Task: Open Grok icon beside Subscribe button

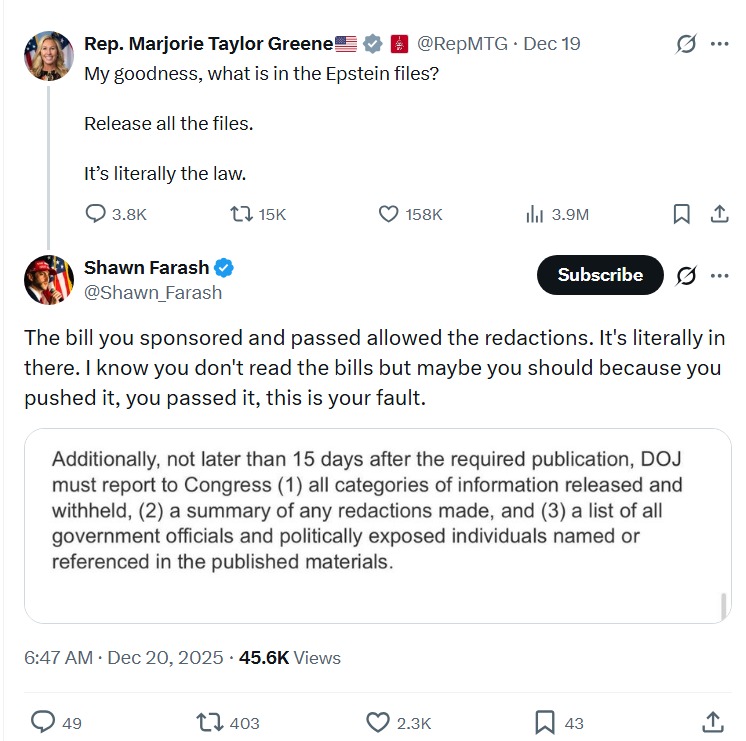Action: pos(686,276)
